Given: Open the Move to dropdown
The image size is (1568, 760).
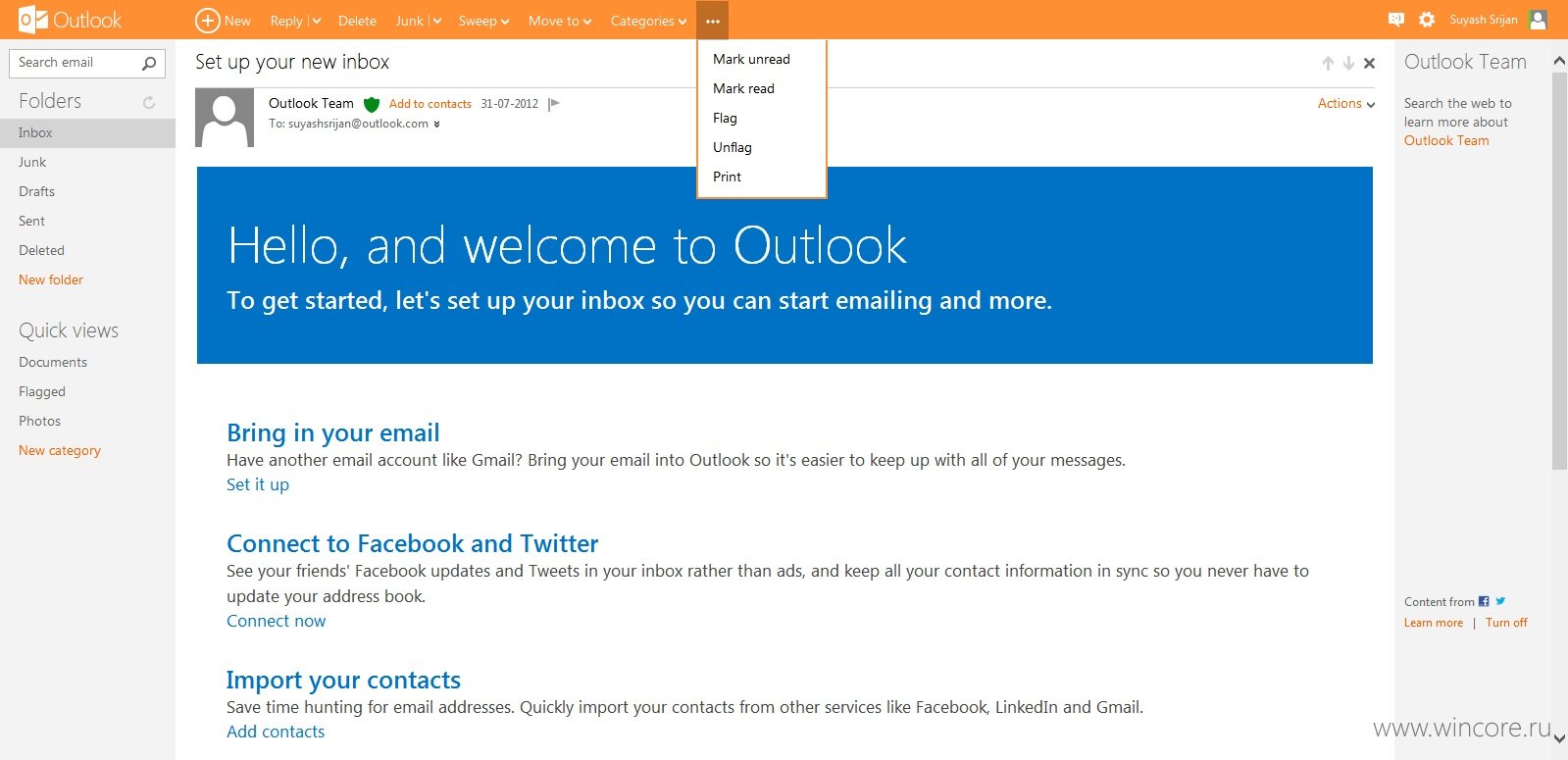Looking at the screenshot, I should pyautogui.click(x=559, y=21).
